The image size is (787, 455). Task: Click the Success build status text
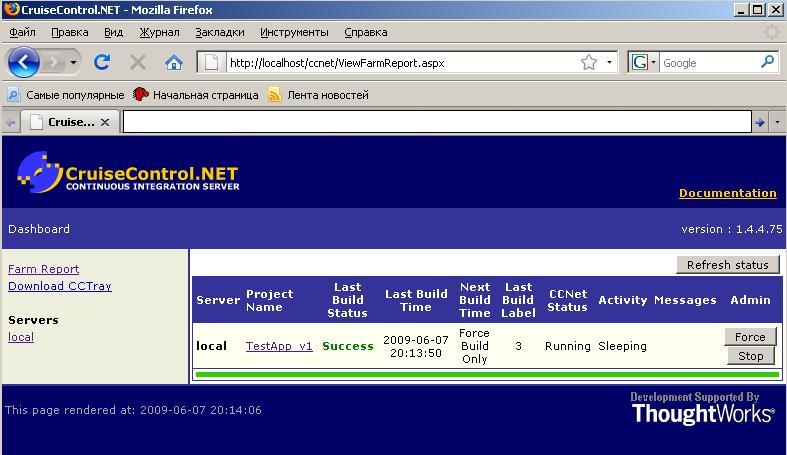(348, 346)
